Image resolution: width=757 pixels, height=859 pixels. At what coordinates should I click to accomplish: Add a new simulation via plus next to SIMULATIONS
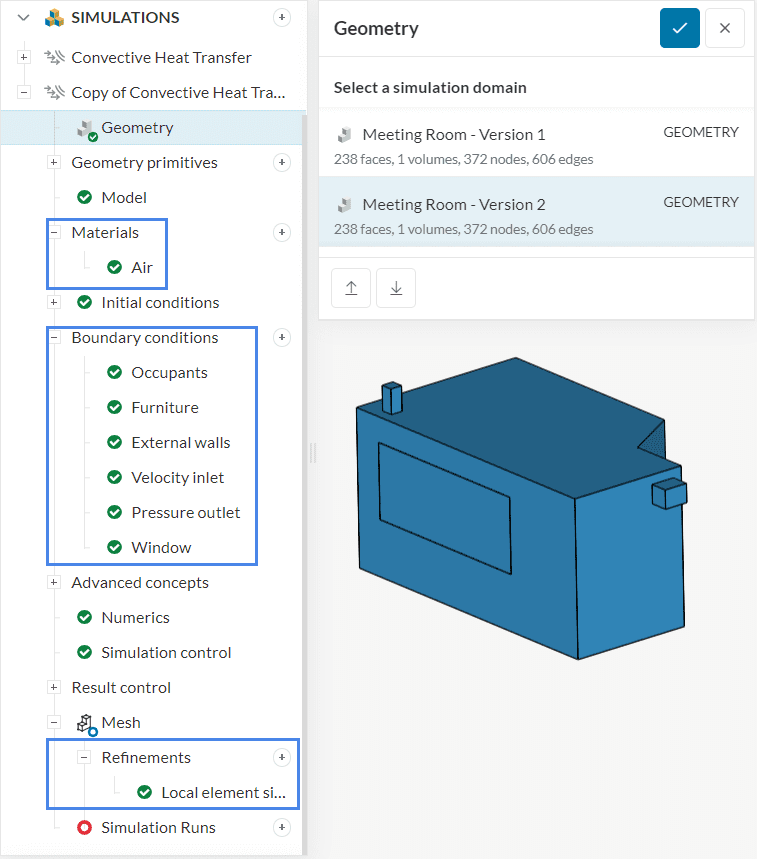tap(282, 17)
